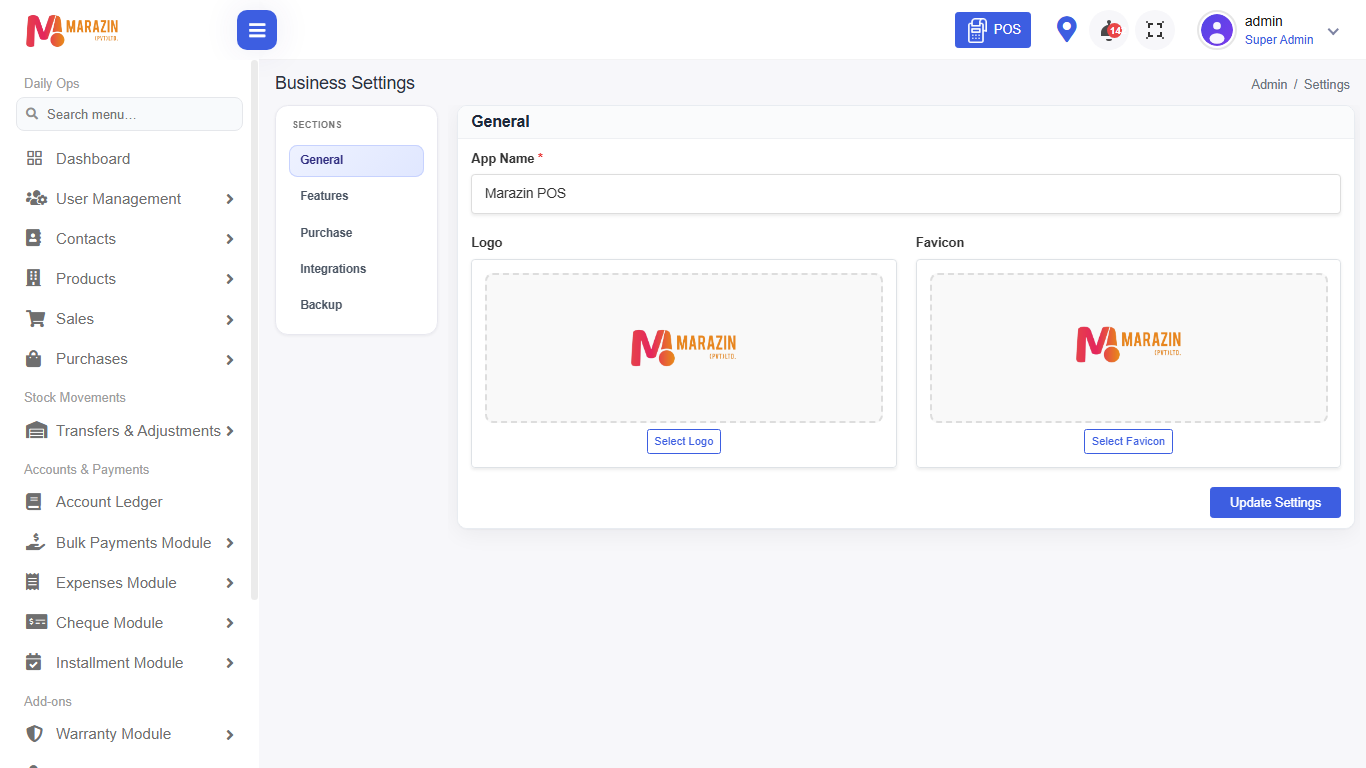1366x768 pixels.
Task: Click the Select Logo button
Action: (684, 441)
